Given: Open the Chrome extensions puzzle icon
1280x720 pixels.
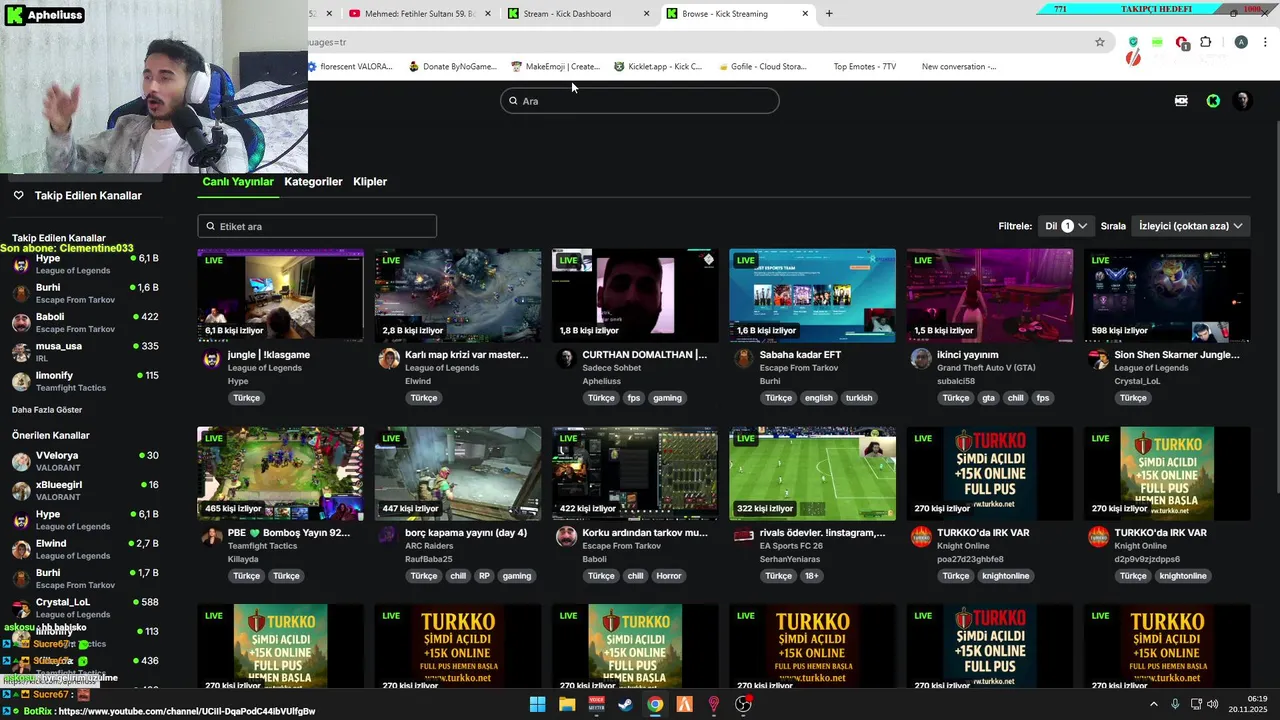Looking at the screenshot, I should pos(1206,42).
